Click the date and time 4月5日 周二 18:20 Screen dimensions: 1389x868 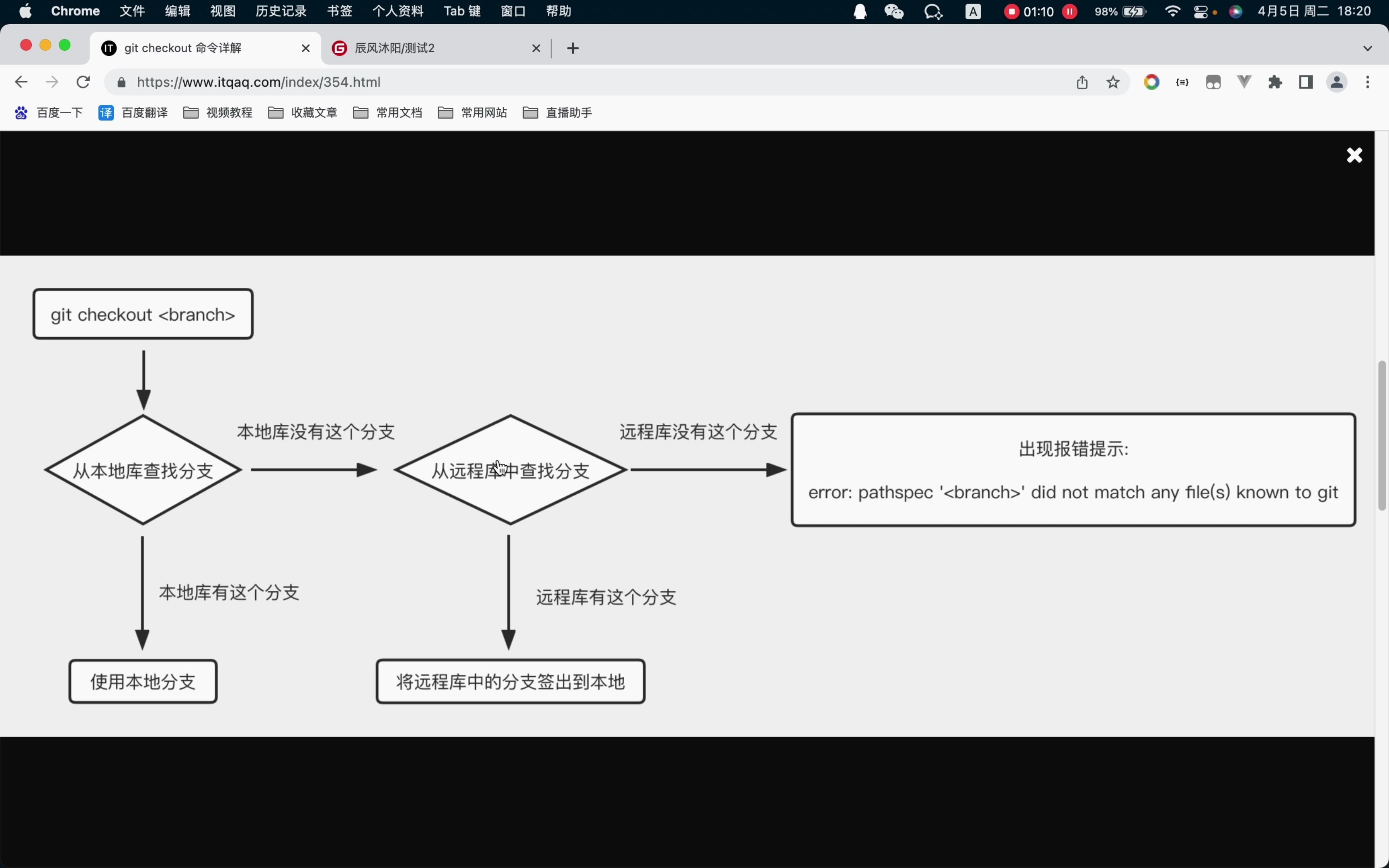click(1314, 12)
